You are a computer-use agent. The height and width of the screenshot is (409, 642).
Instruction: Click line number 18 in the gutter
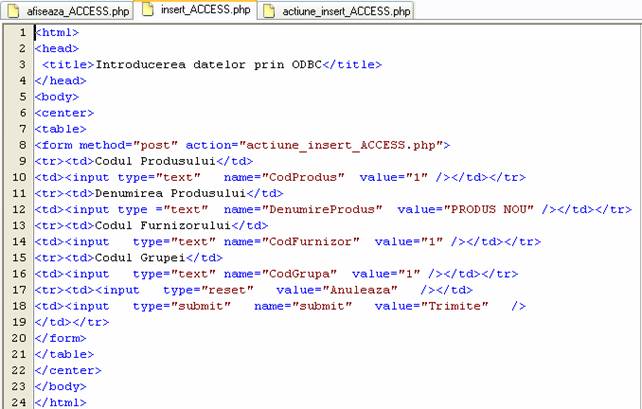click(19, 306)
